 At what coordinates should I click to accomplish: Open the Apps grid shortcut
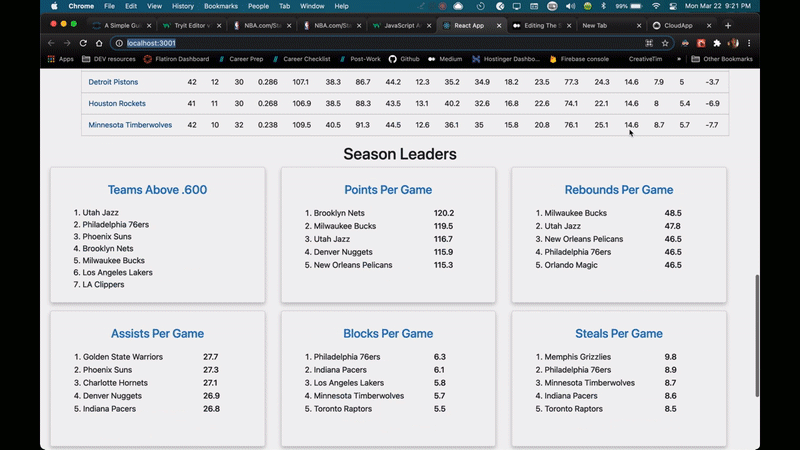point(60,59)
